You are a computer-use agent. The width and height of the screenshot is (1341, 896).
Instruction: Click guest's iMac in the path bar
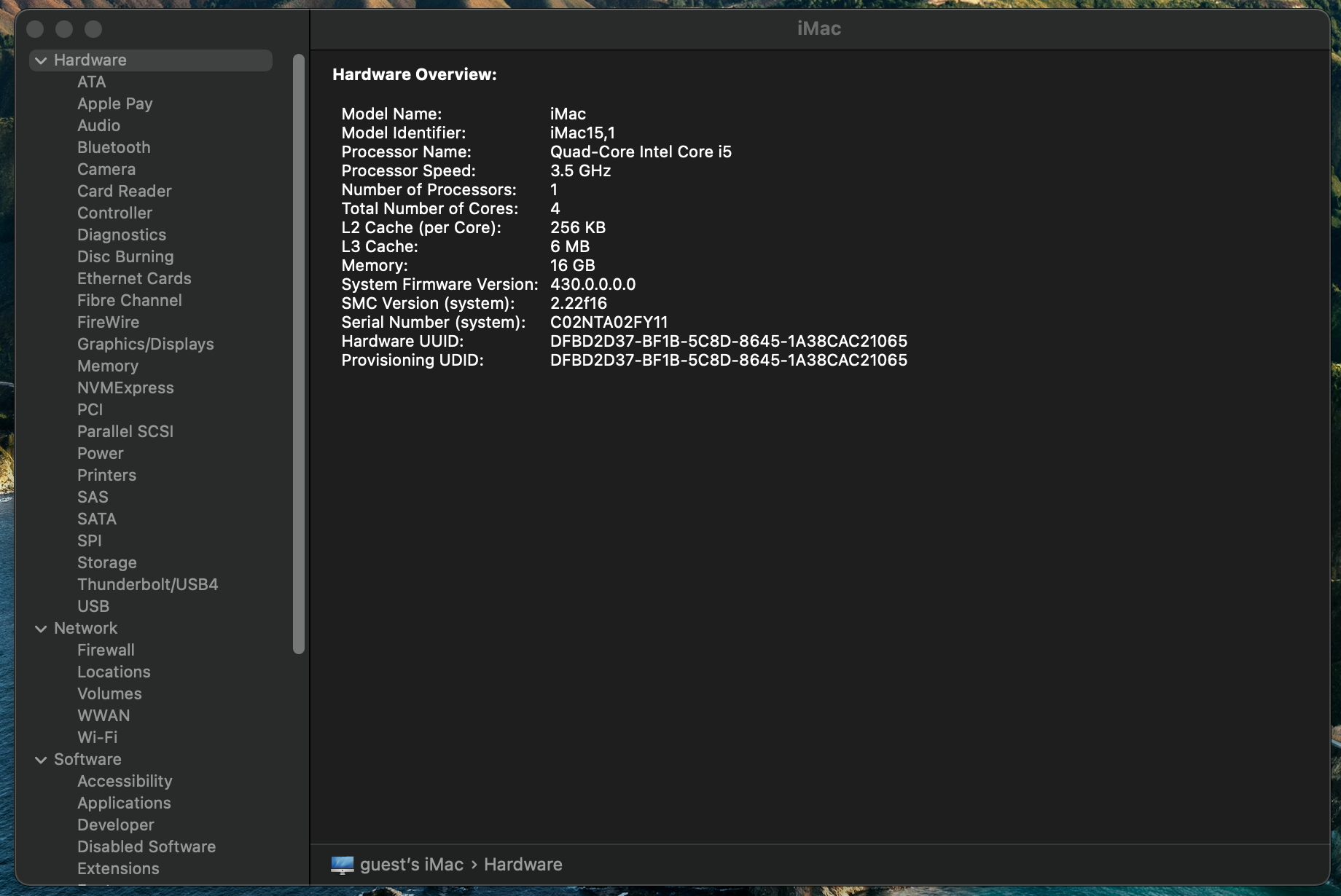[x=412, y=865]
